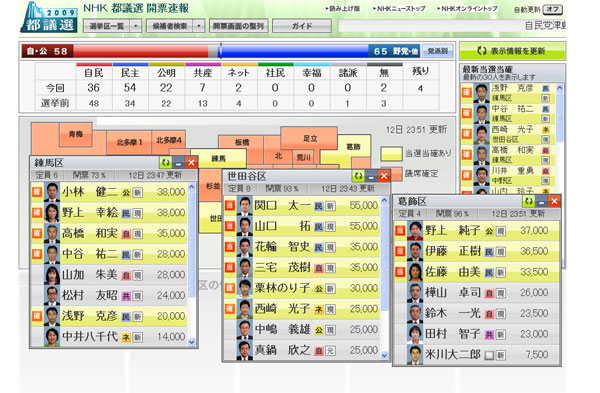
Task: Open the 選挙区一覧 menu
Action: click(x=107, y=26)
